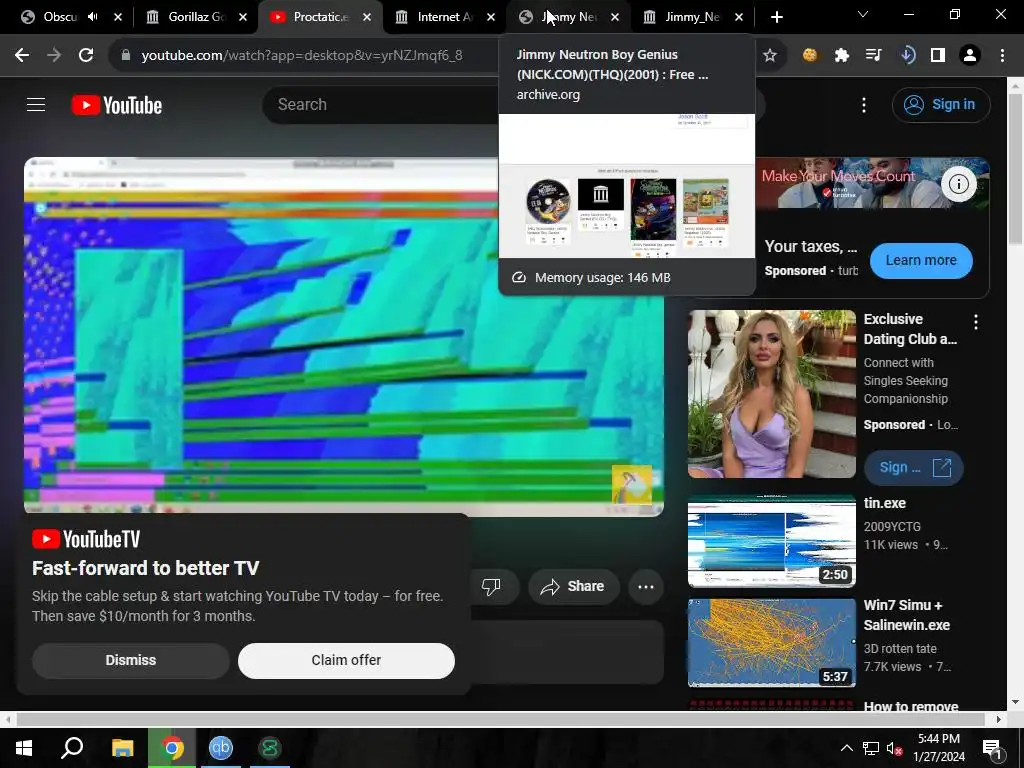Open the Chrome three-dot menu
Viewport: 1024px width, 768px height.
[x=1002, y=56]
